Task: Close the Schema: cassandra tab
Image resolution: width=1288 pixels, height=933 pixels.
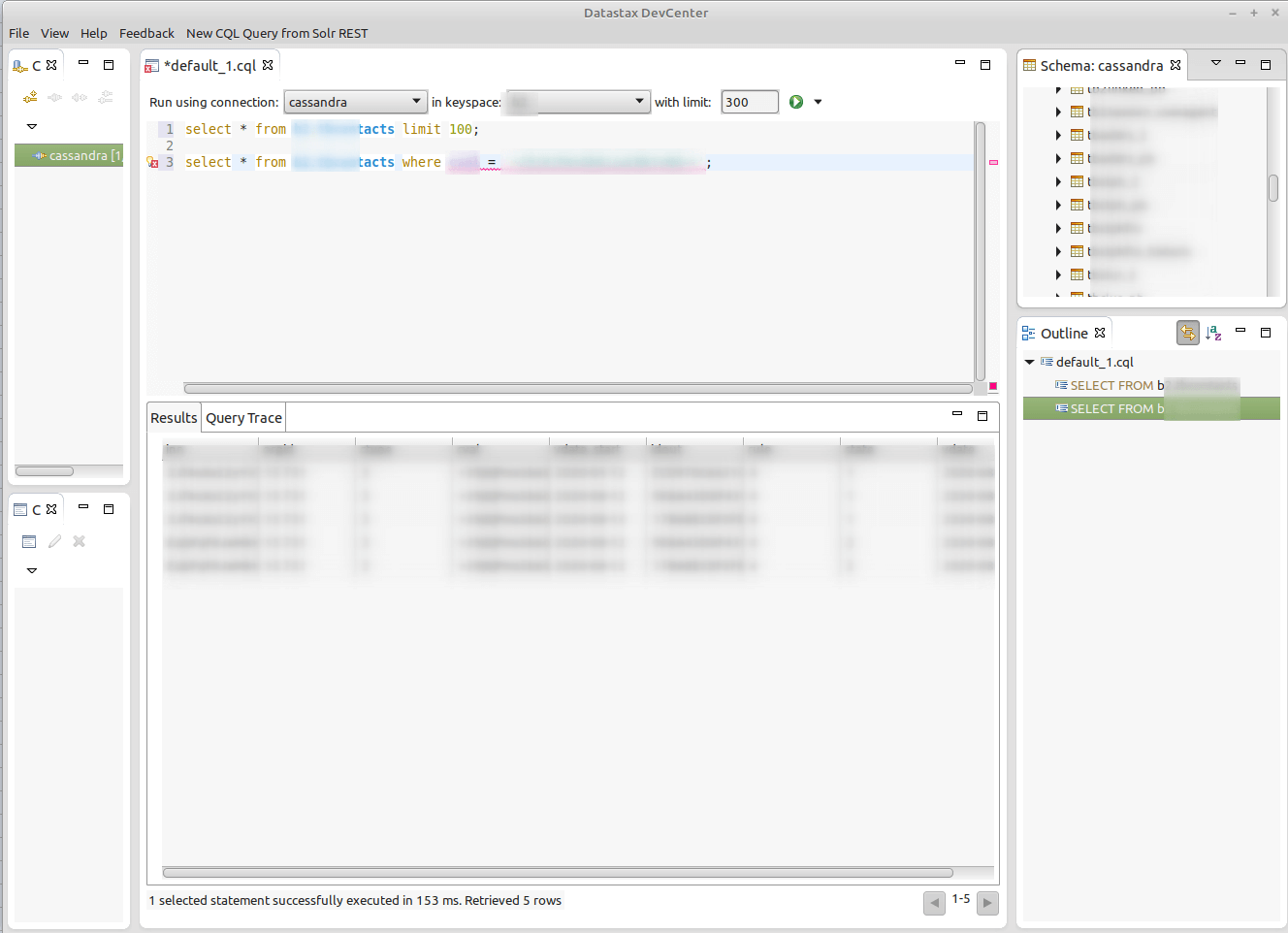Action: [1175, 65]
